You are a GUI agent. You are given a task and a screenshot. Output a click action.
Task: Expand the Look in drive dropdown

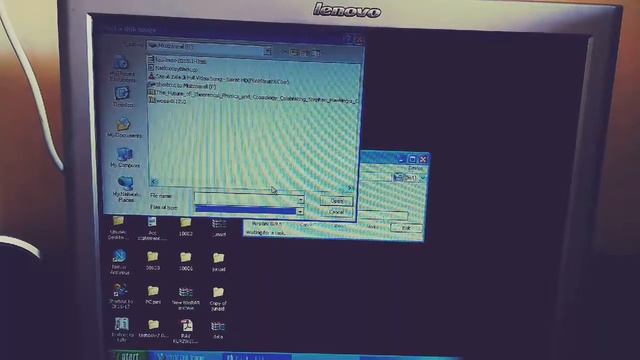267,51
